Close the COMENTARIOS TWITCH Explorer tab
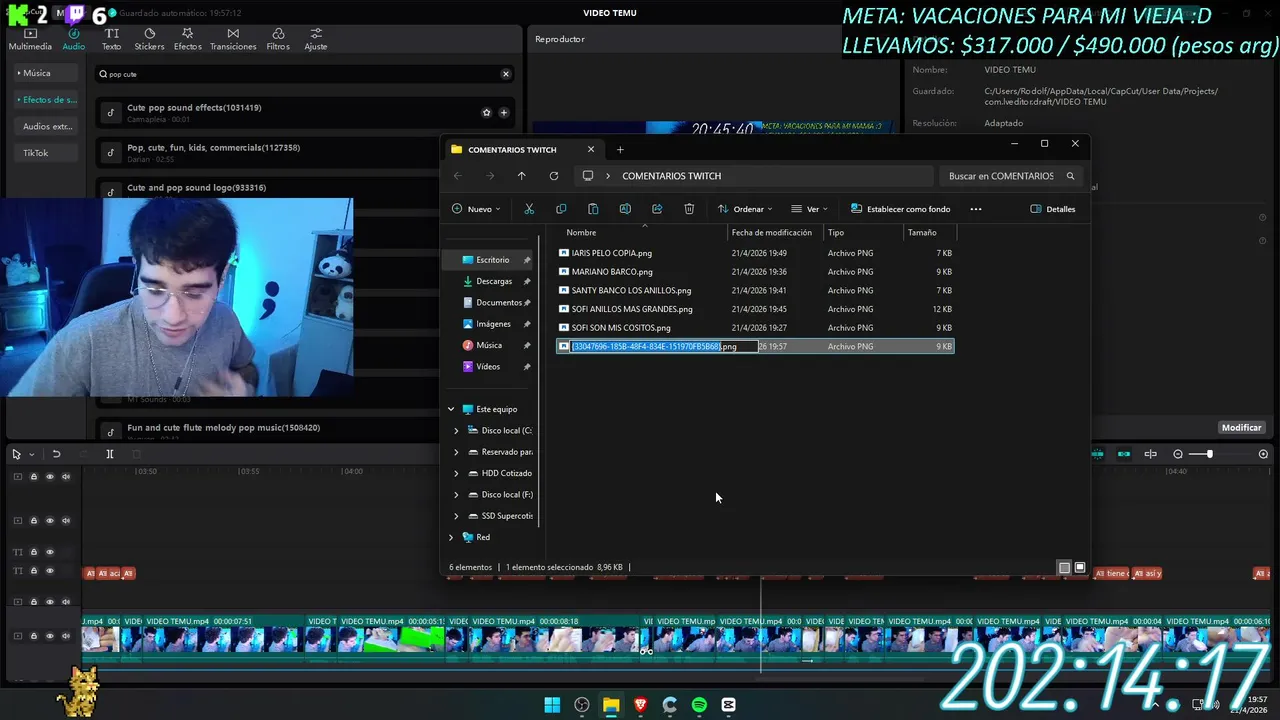This screenshot has height=720, width=1280. click(590, 149)
